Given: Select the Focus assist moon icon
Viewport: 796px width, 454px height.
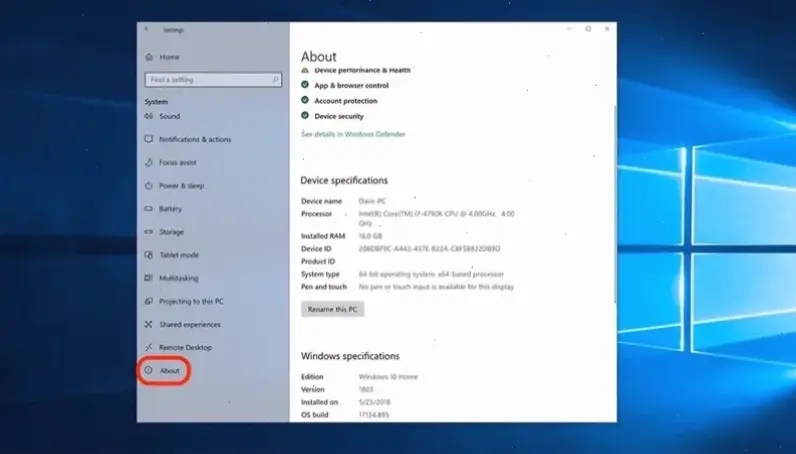Looking at the screenshot, I should tap(148, 163).
